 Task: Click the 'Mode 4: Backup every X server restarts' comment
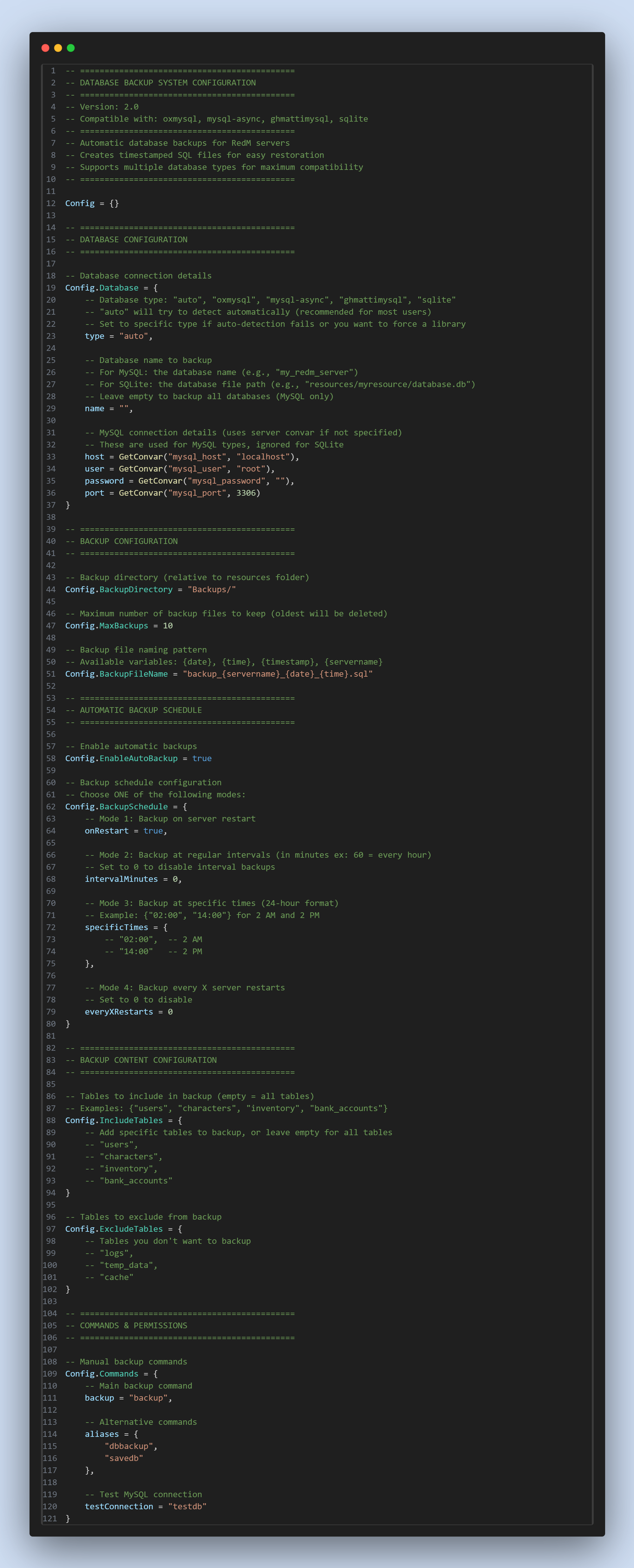pyautogui.click(x=185, y=987)
